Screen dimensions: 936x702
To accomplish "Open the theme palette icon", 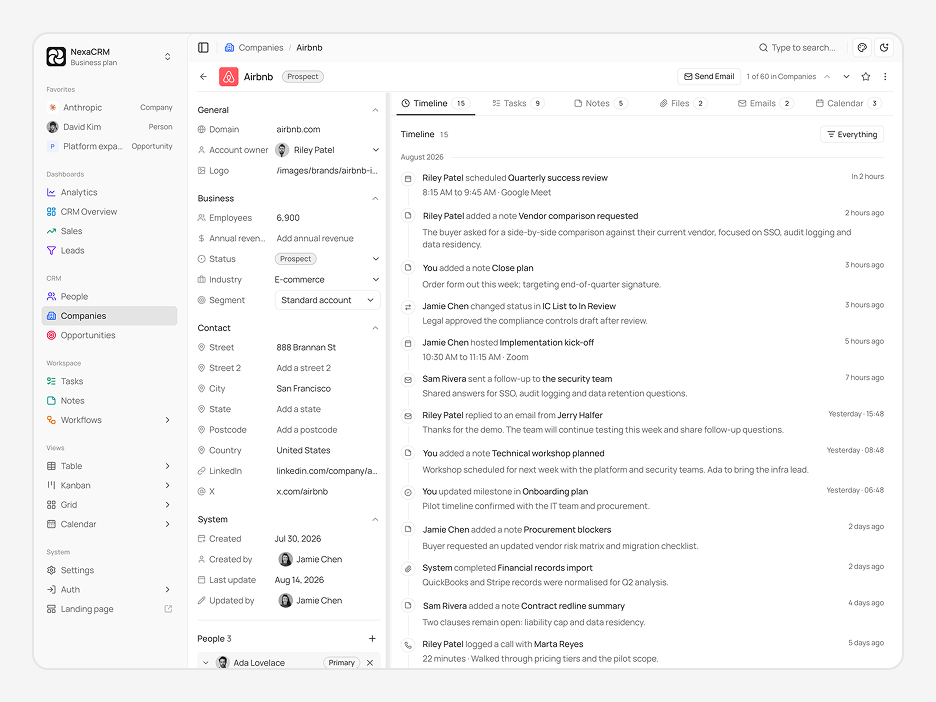I will point(862,48).
